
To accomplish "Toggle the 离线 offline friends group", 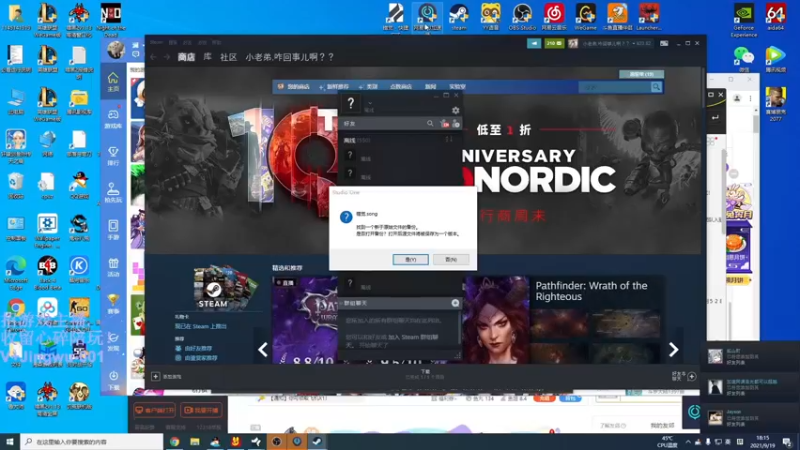I will tap(357, 140).
